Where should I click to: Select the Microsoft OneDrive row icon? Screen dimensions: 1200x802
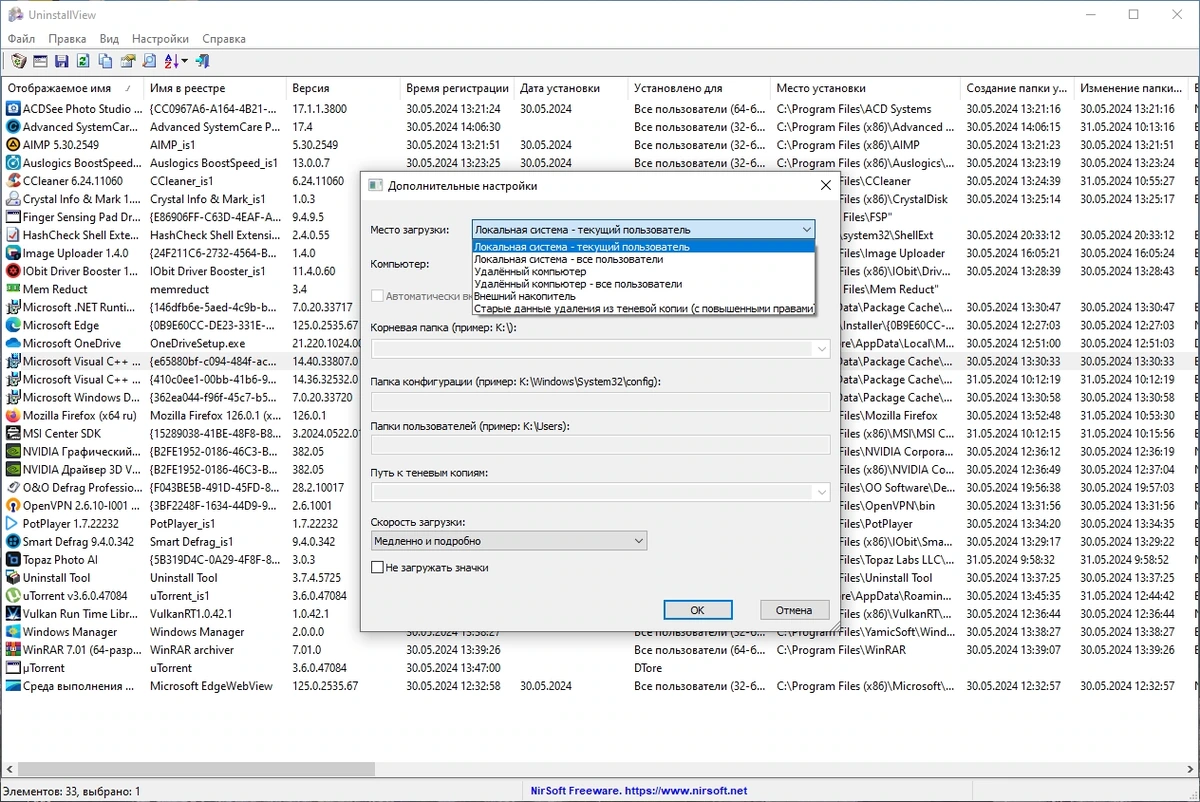point(13,343)
